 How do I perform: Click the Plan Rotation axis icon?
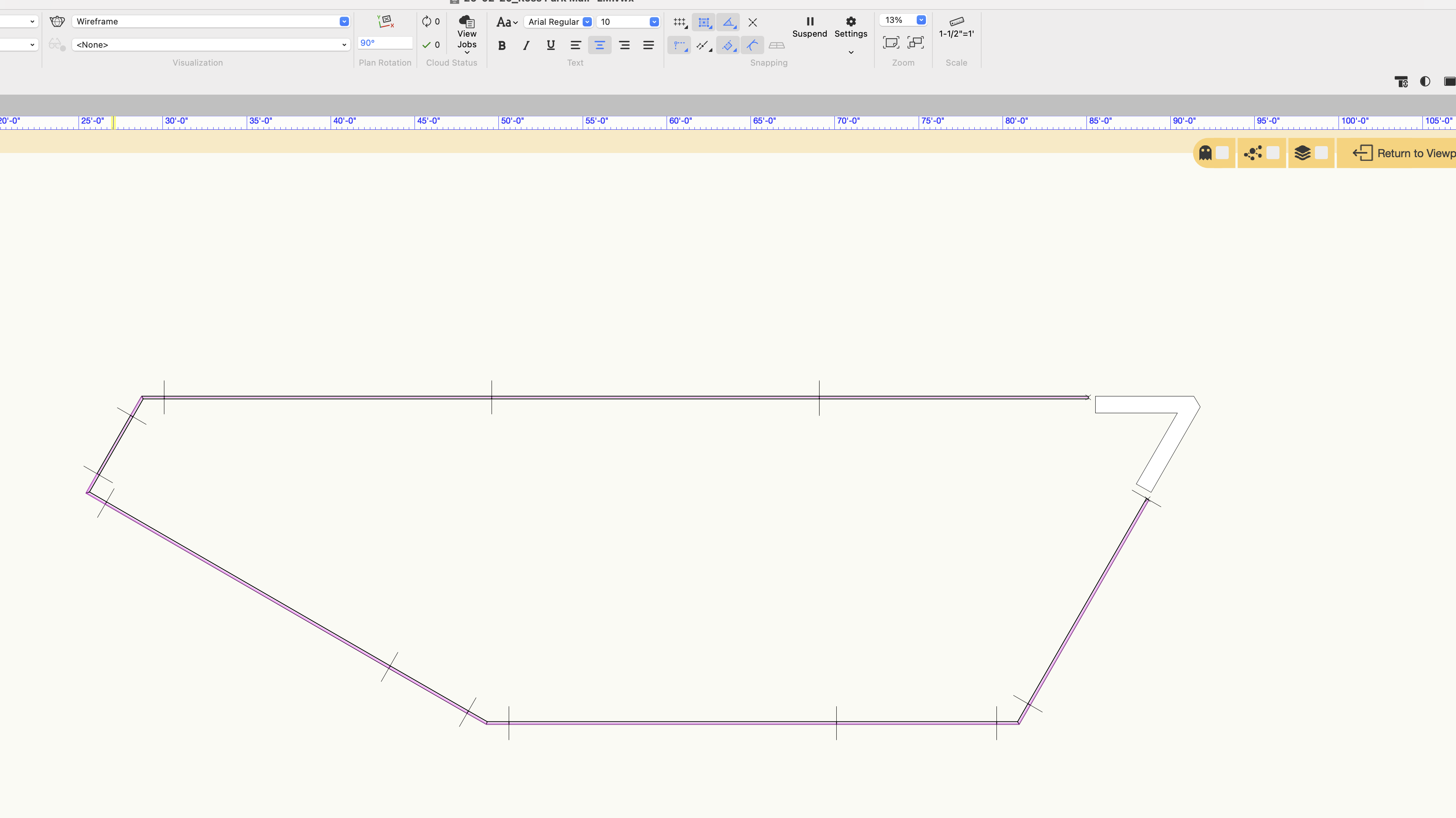pyautogui.click(x=385, y=21)
